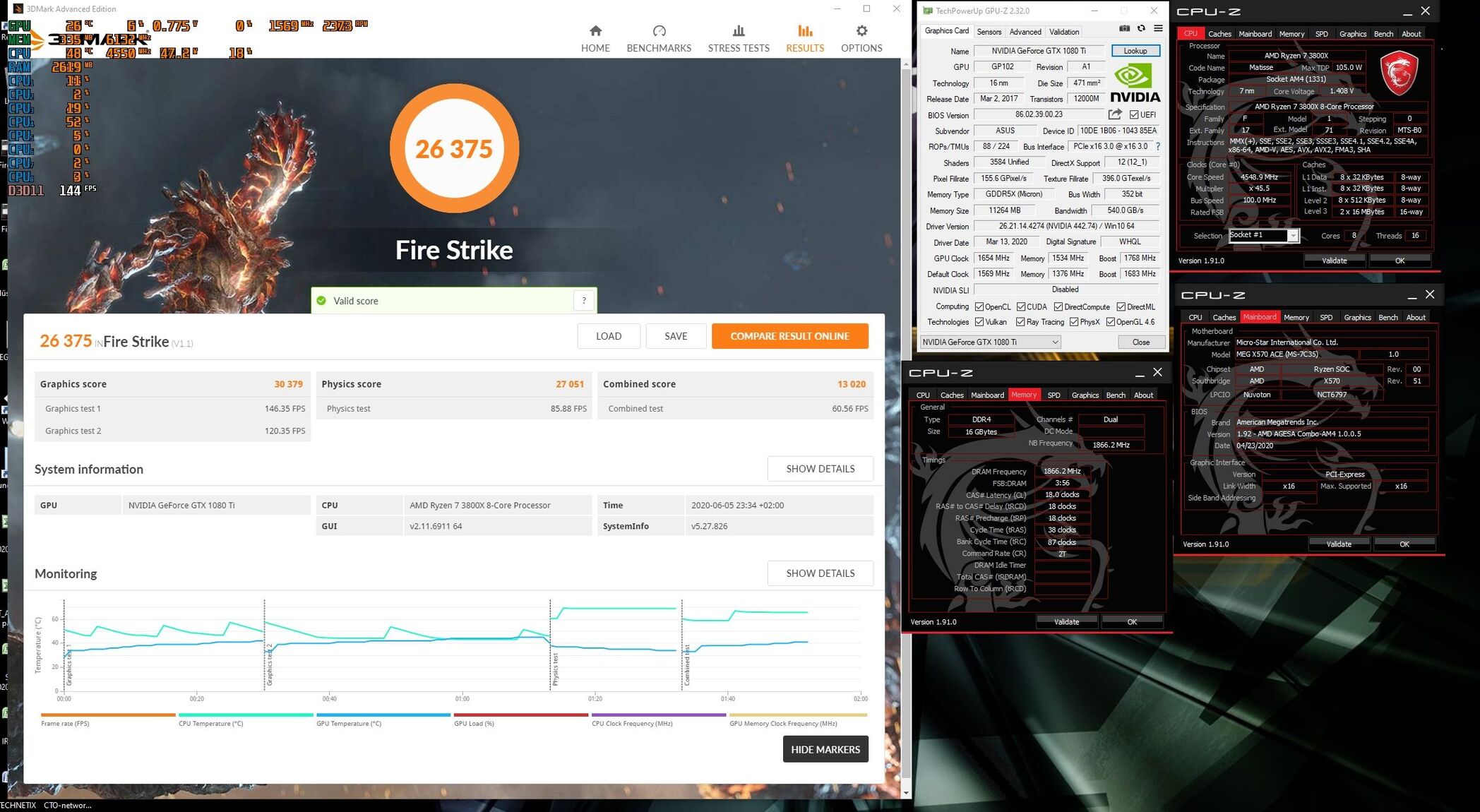
Task: Click the CPU Temperature teal legend bar
Action: [x=246, y=715]
